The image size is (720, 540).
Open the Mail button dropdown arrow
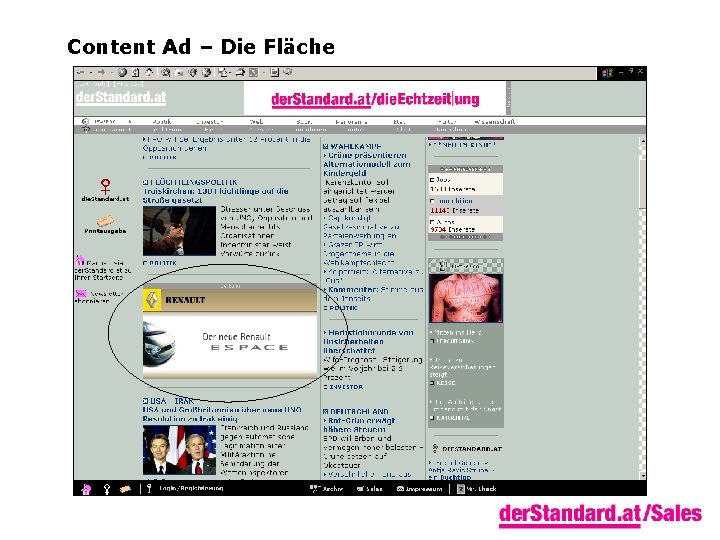click(231, 73)
